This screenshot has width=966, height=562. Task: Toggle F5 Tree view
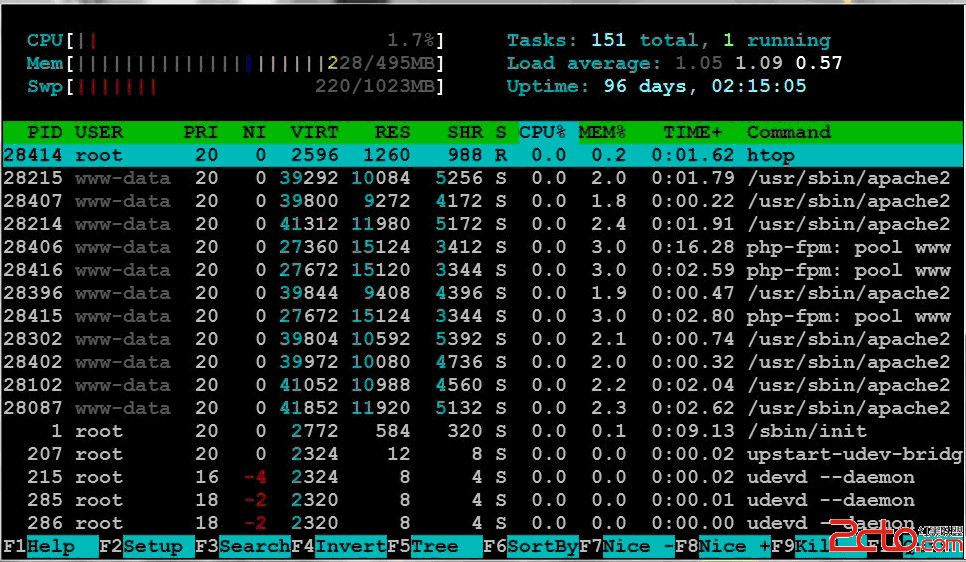pos(436,546)
